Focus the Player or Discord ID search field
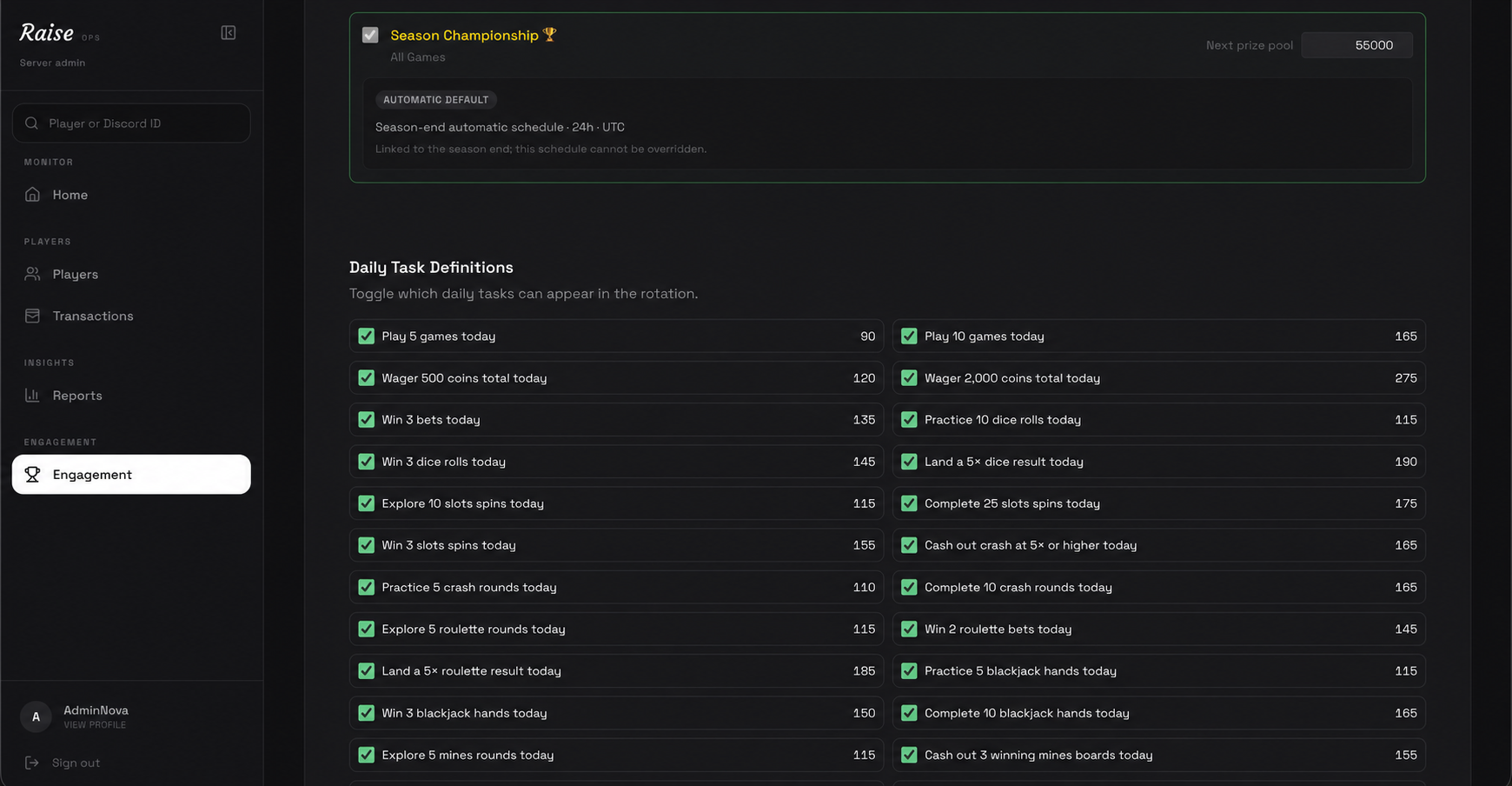This screenshot has width=1512, height=786. (x=131, y=123)
